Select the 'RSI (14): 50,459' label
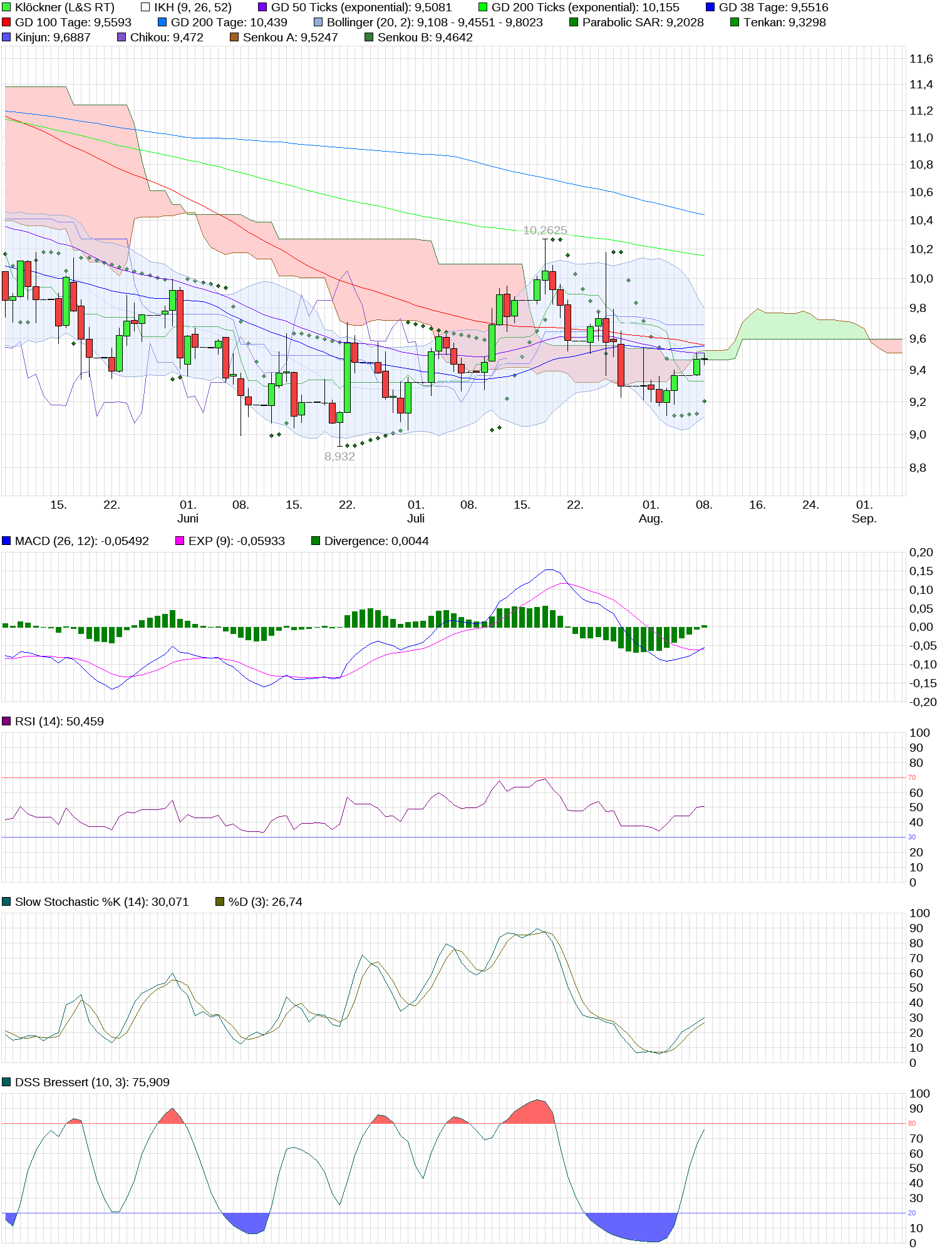This screenshot has width=952, height=1256. pyautogui.click(x=59, y=722)
